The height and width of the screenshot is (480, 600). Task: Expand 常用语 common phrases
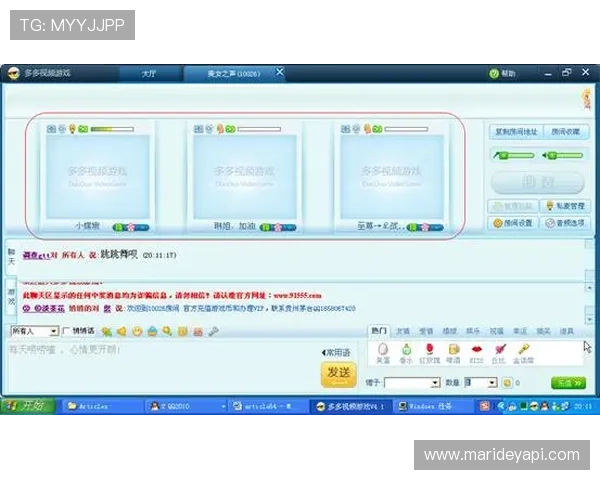pyautogui.click(x=336, y=353)
